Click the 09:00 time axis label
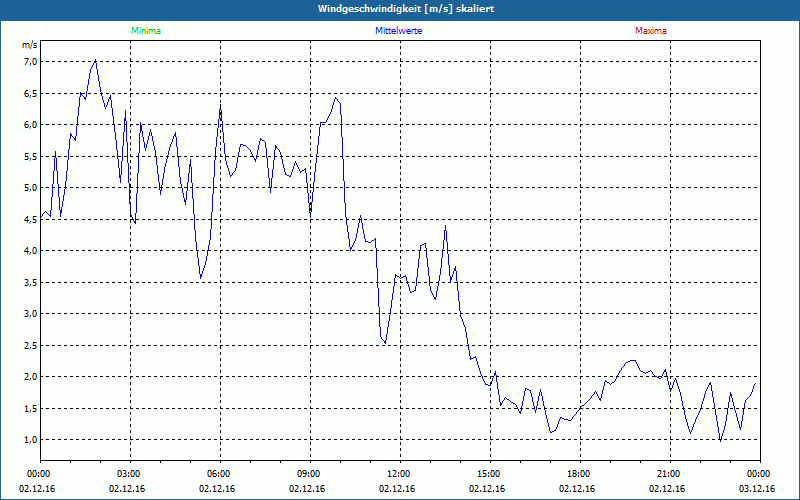 click(310, 474)
